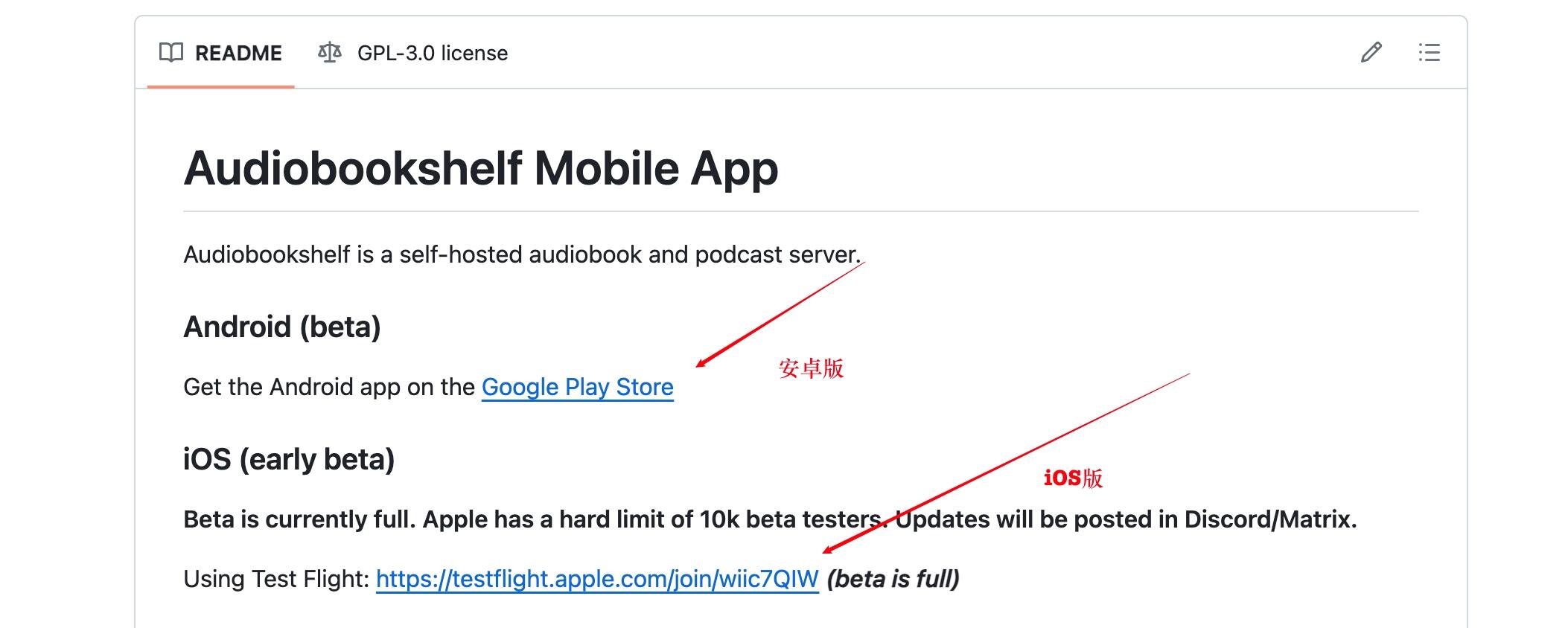Click the italic "(beta is full)" text
1568x628 pixels.
pyautogui.click(x=893, y=579)
